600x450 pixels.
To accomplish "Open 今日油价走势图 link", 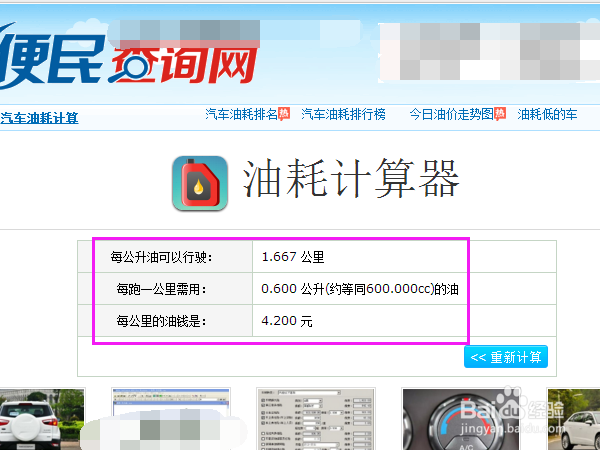I will point(452,114).
